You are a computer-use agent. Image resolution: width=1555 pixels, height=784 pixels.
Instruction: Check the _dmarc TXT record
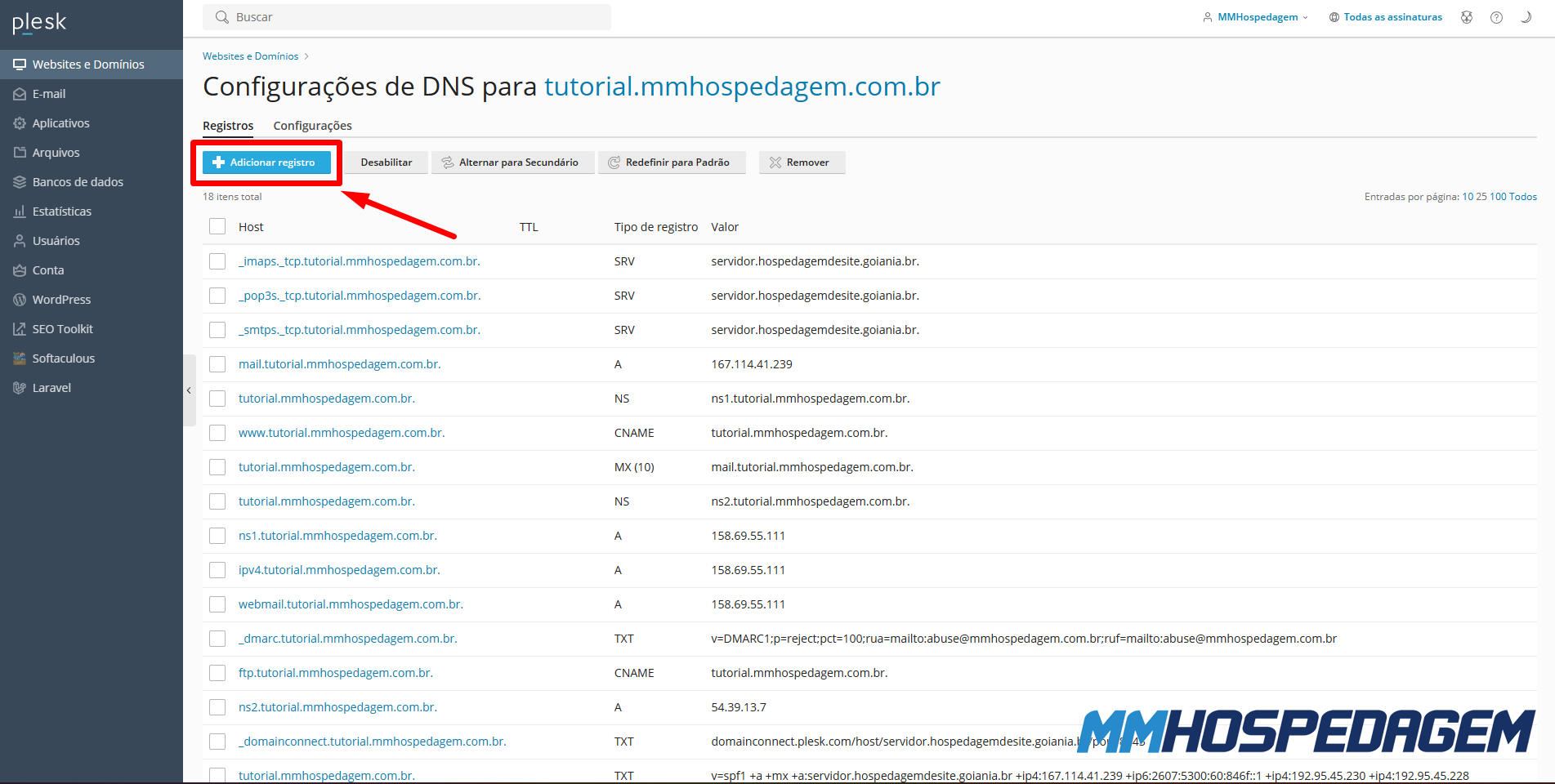point(217,639)
